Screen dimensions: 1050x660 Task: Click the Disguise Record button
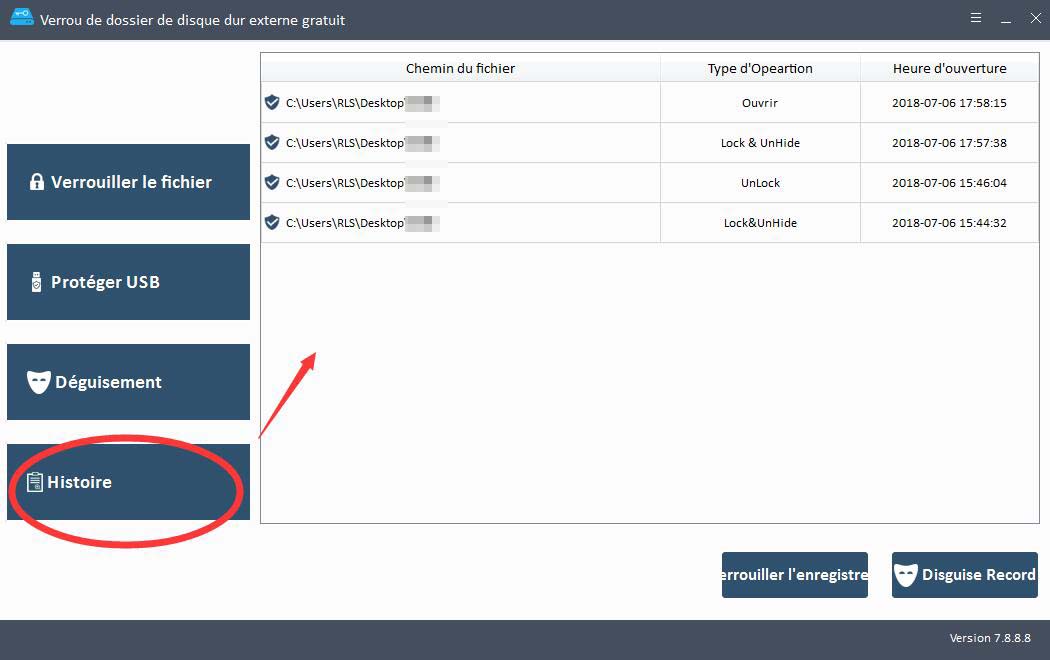pyautogui.click(x=965, y=575)
